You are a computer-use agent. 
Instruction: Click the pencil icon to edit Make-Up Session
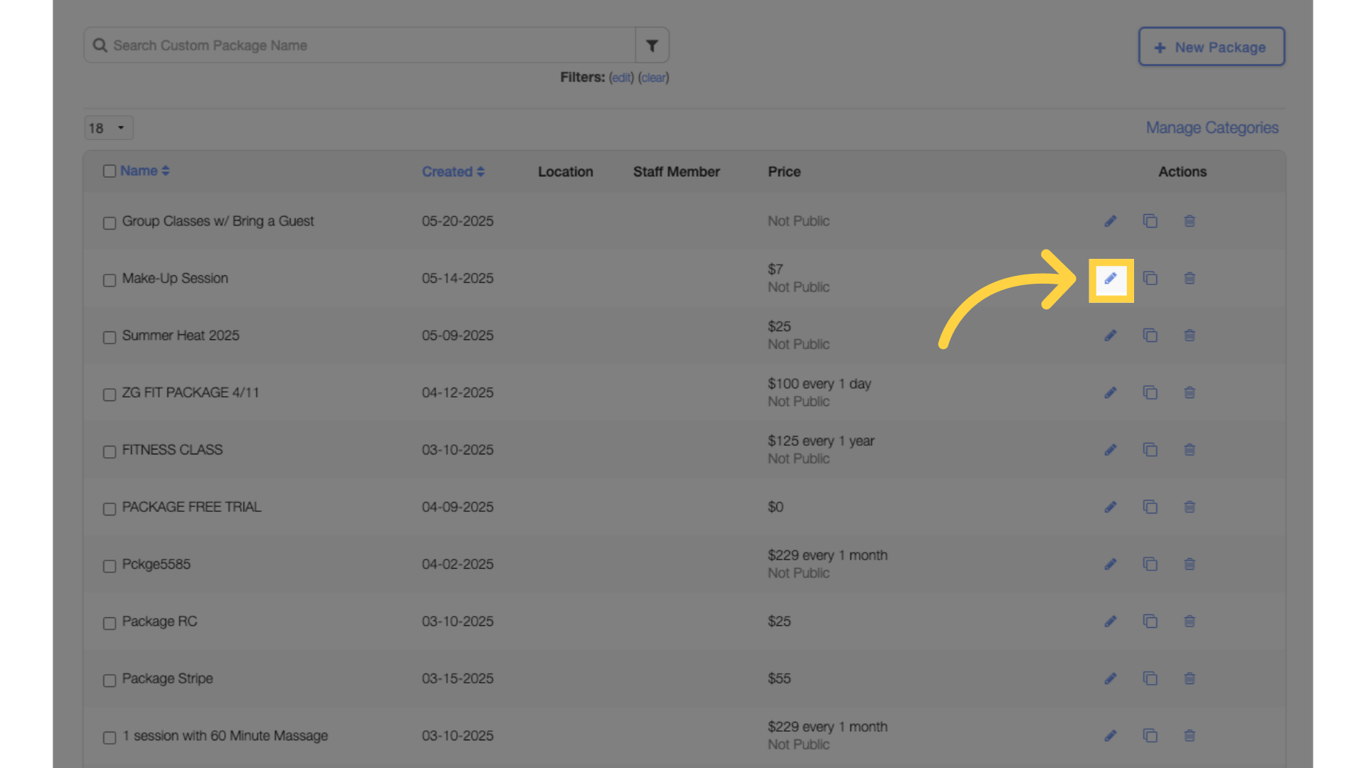pos(1110,278)
